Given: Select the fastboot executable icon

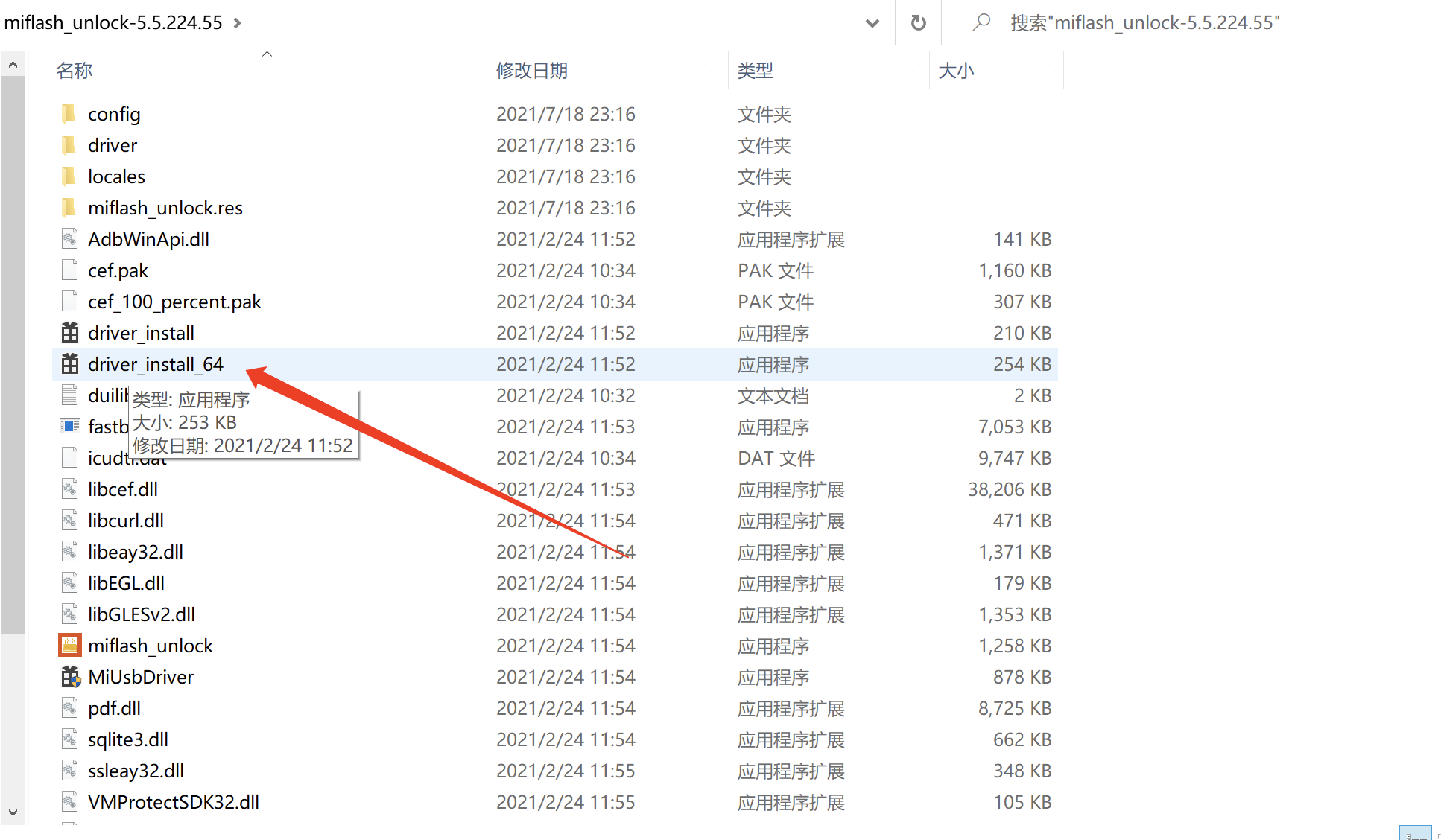Looking at the screenshot, I should click(x=69, y=426).
